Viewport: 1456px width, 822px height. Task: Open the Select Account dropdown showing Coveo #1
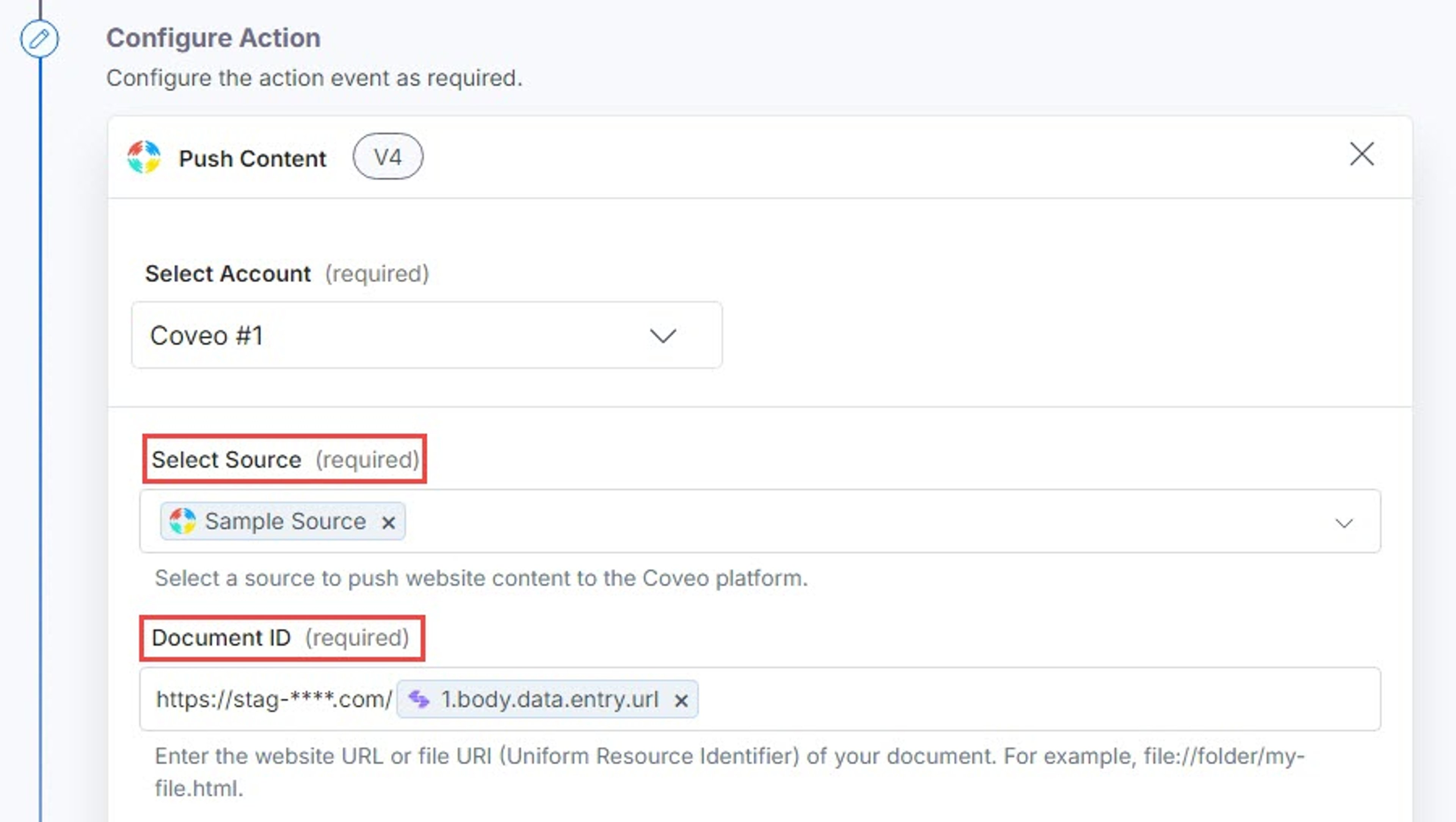click(427, 335)
